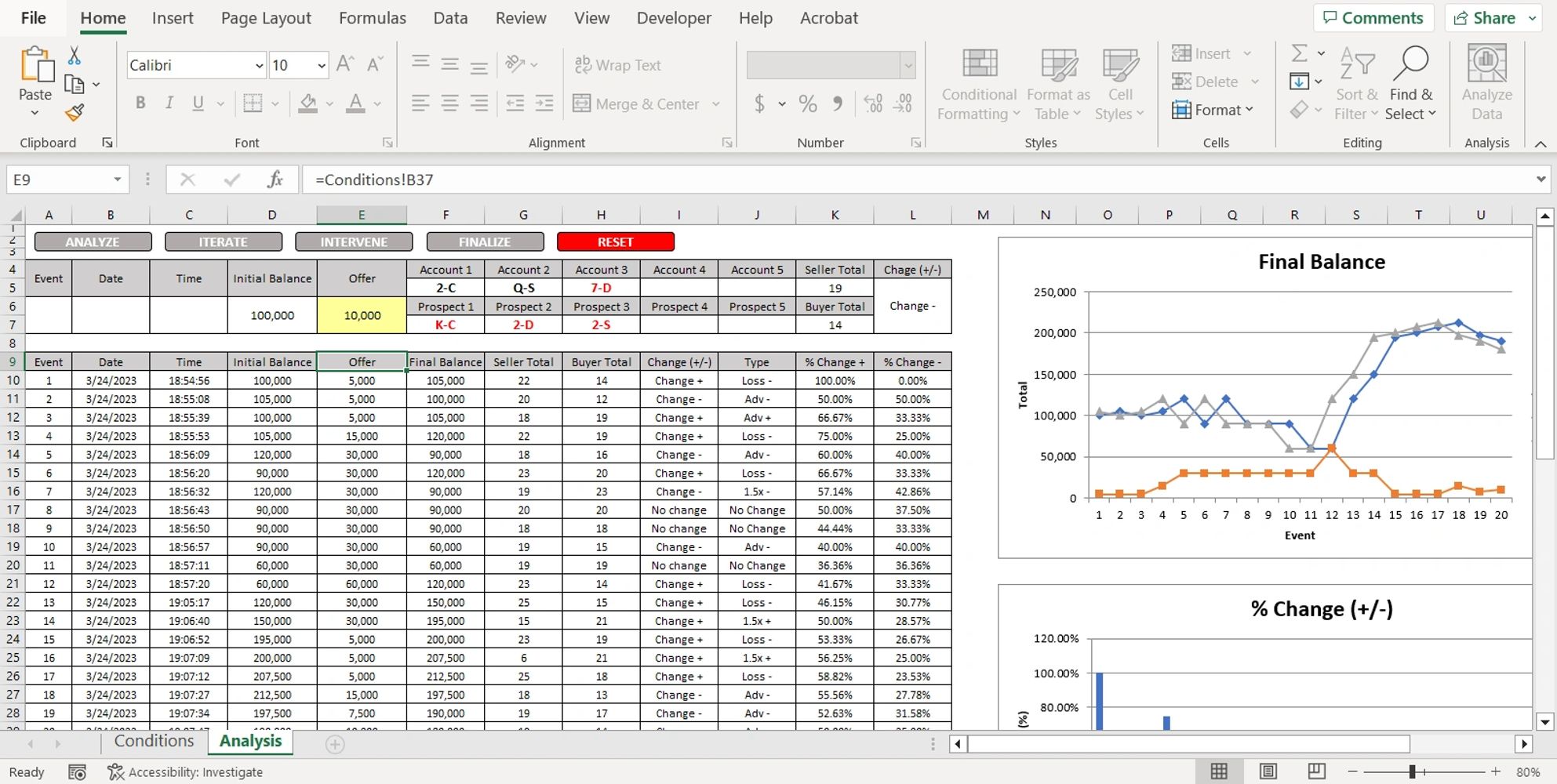The width and height of the screenshot is (1557, 784).
Task: Open the number format dropdown
Action: tap(908, 66)
